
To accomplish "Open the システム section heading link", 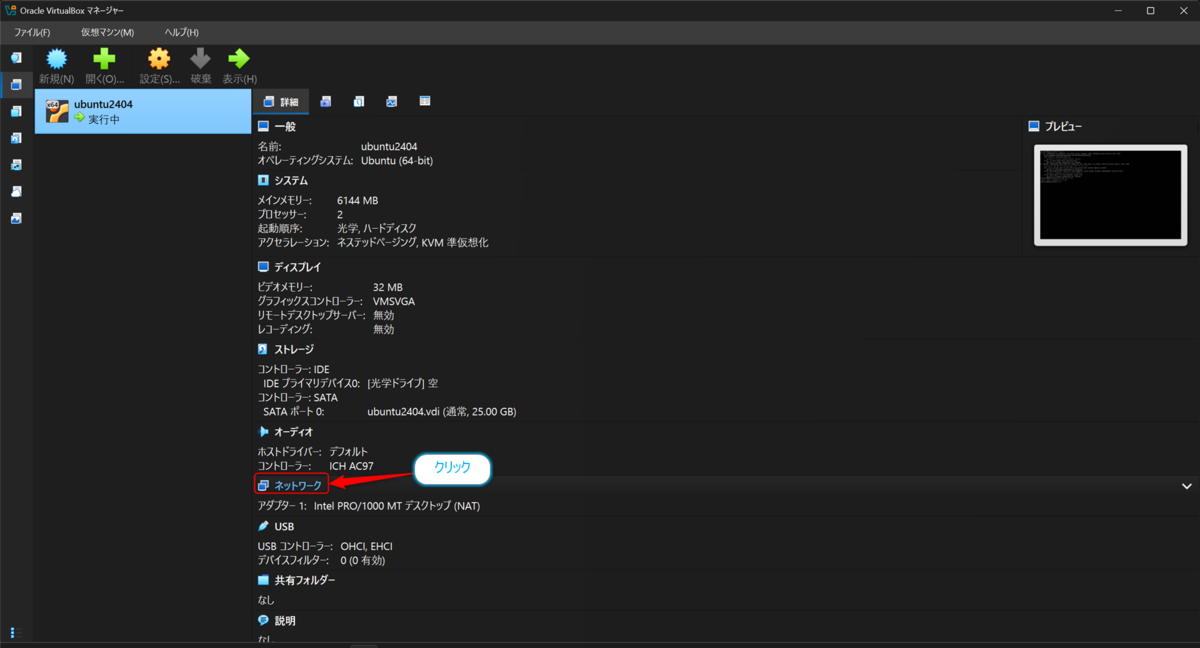I will 291,181.
